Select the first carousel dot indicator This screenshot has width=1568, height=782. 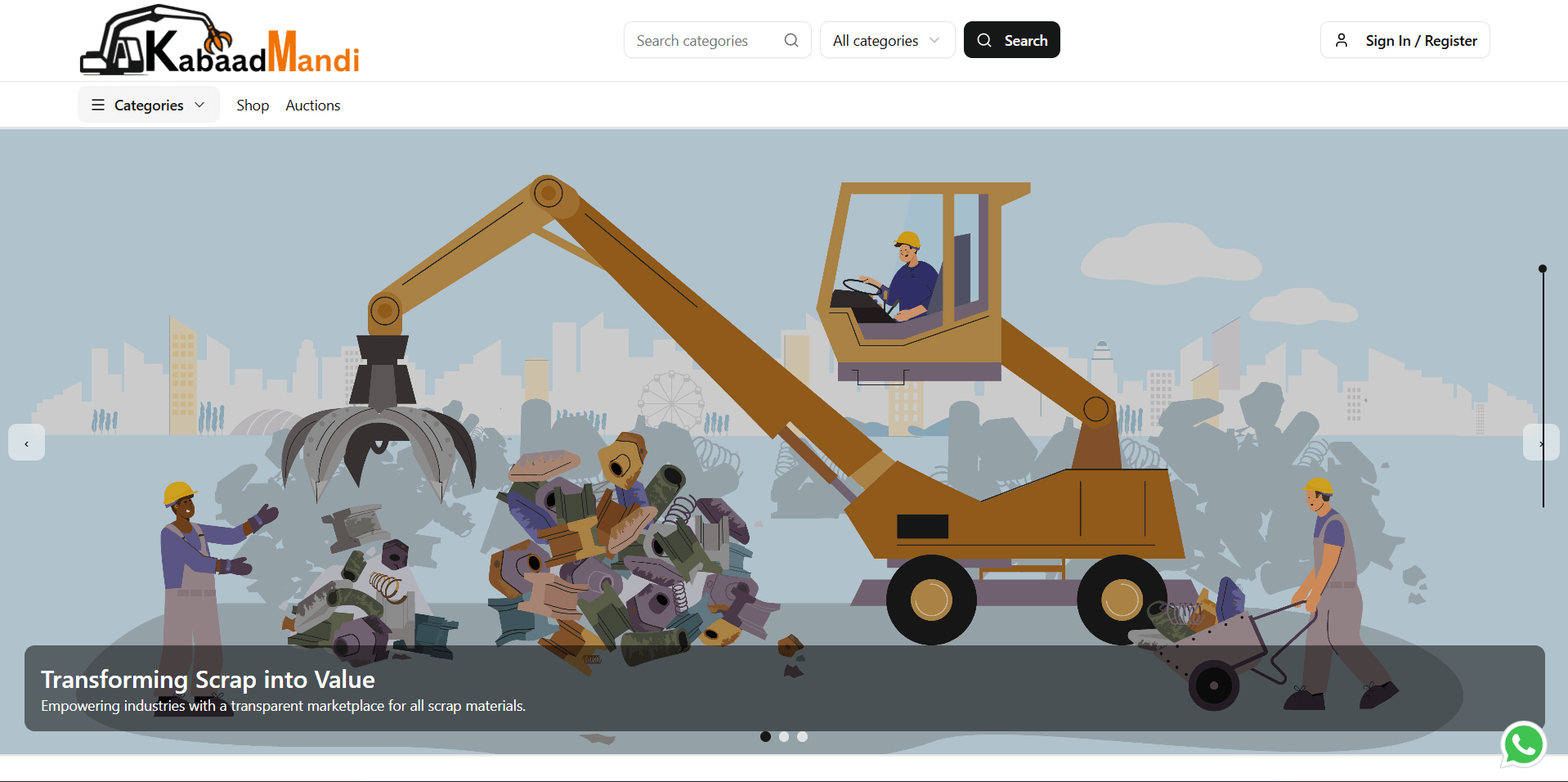(x=765, y=736)
